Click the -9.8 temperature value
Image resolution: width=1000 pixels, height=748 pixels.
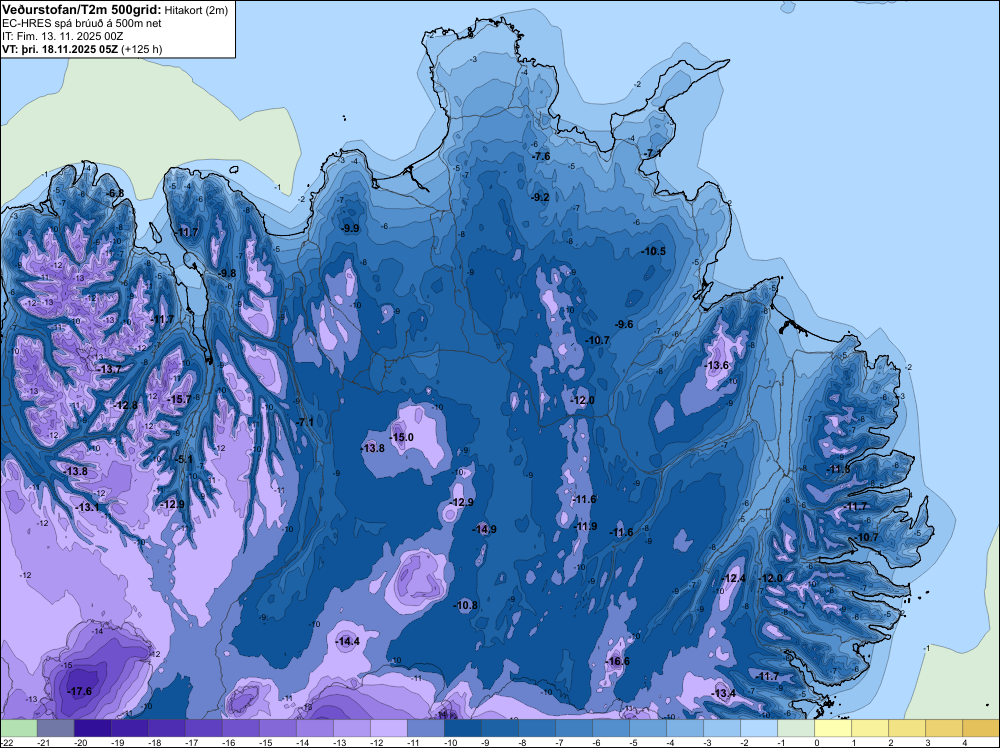(227, 273)
